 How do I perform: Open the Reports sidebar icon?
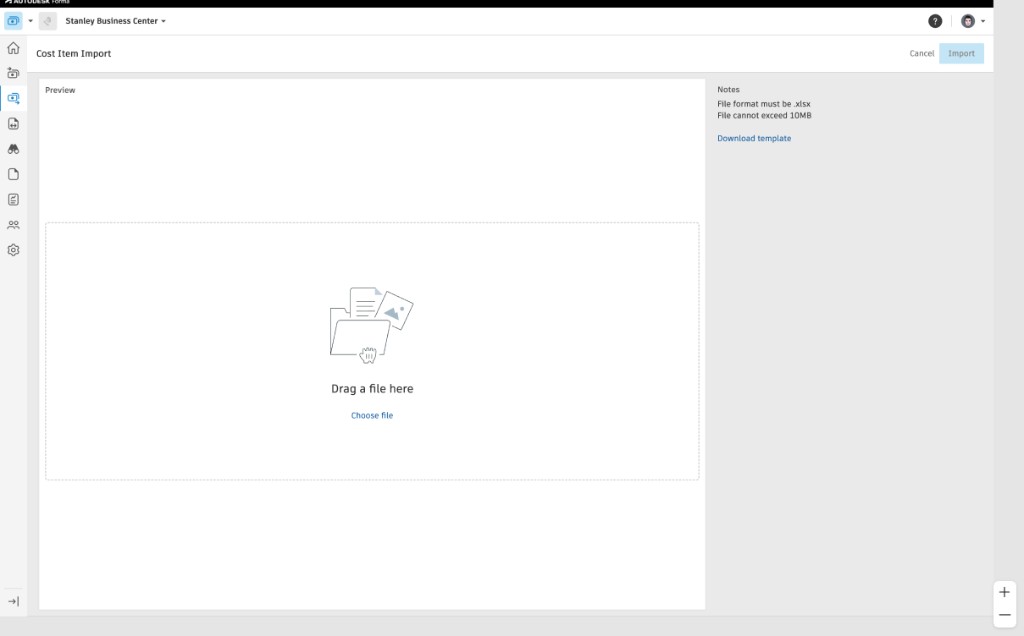tap(13, 200)
